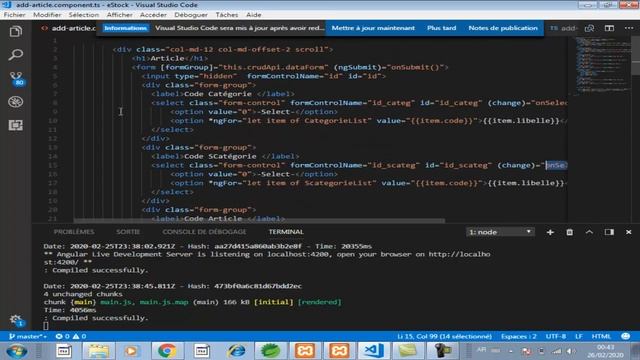
Task: Switch to CONSOLE DE DÉBOGAGE tab
Action: (204, 232)
